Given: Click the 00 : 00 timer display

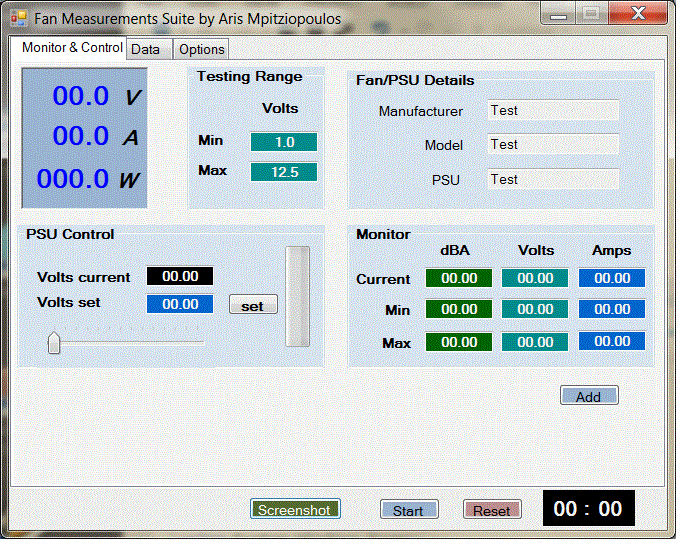Looking at the screenshot, I should 588,508.
